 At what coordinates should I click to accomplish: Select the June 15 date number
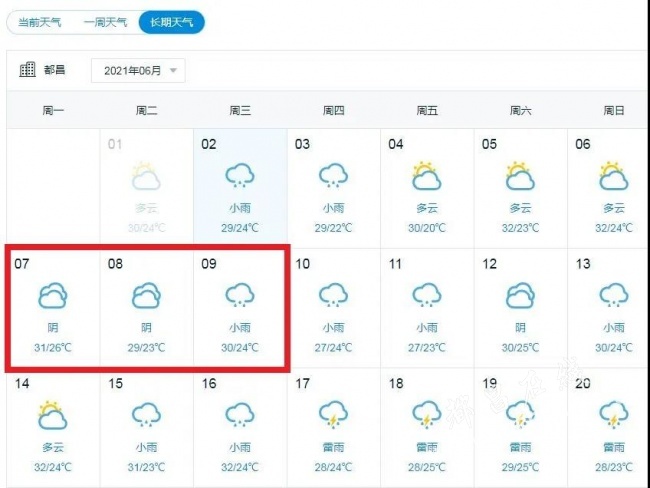(116, 384)
